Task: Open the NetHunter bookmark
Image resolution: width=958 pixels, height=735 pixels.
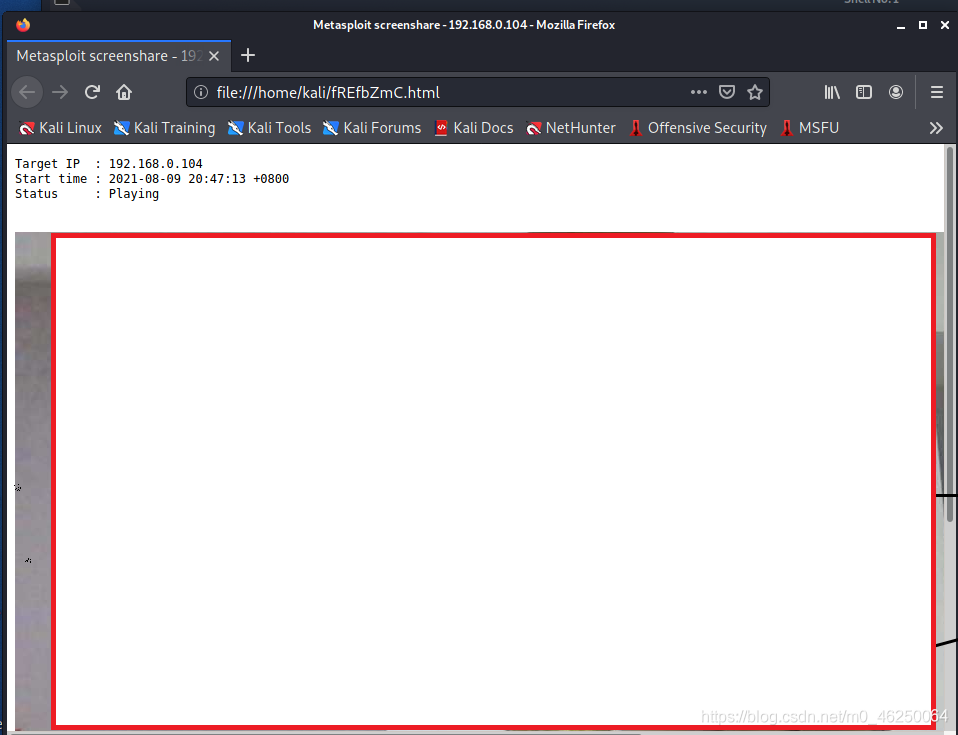Action: click(x=571, y=128)
